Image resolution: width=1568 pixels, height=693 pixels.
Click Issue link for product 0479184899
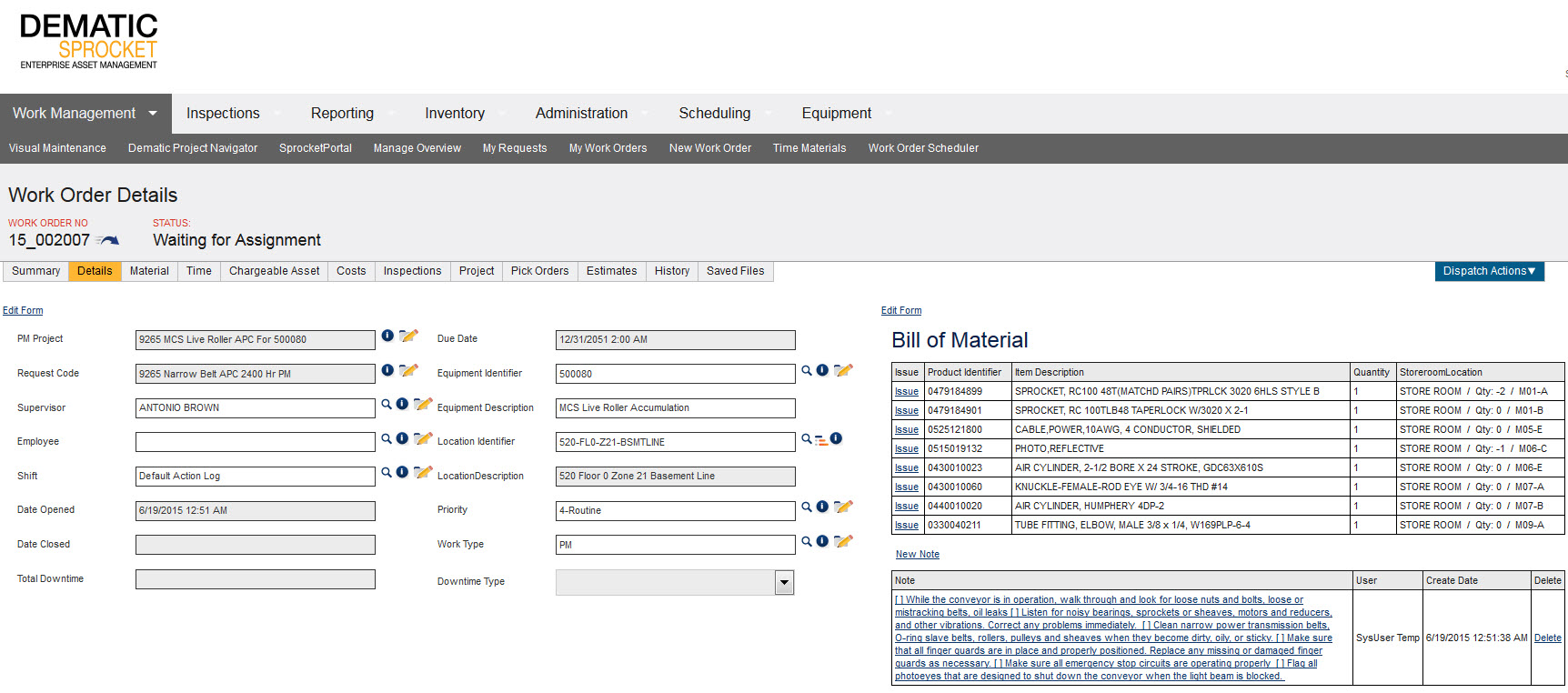point(907,392)
